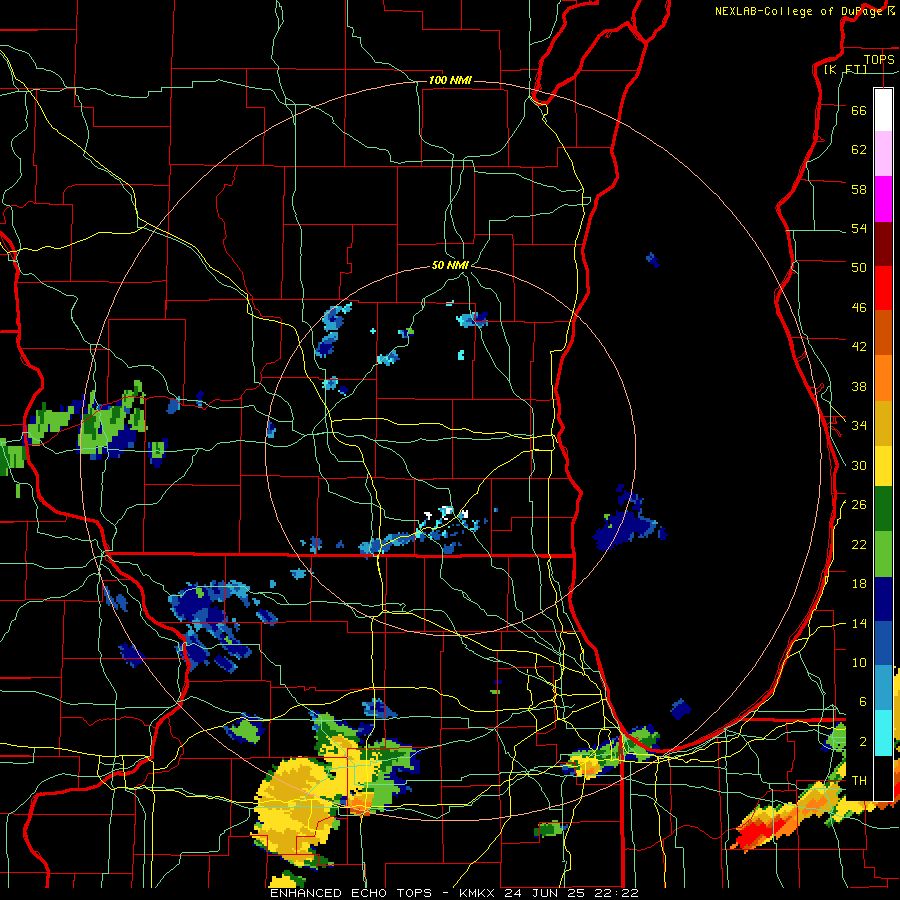The height and width of the screenshot is (900, 900).
Task: Select the medium blue legend swatch
Action: tap(883, 643)
